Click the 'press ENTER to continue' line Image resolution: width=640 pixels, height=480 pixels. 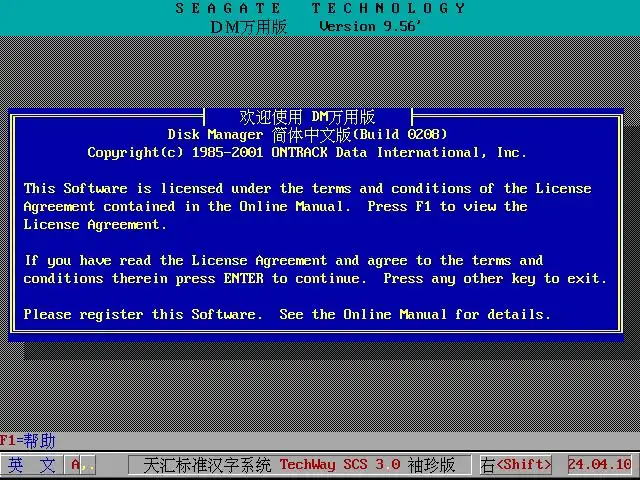315,278
